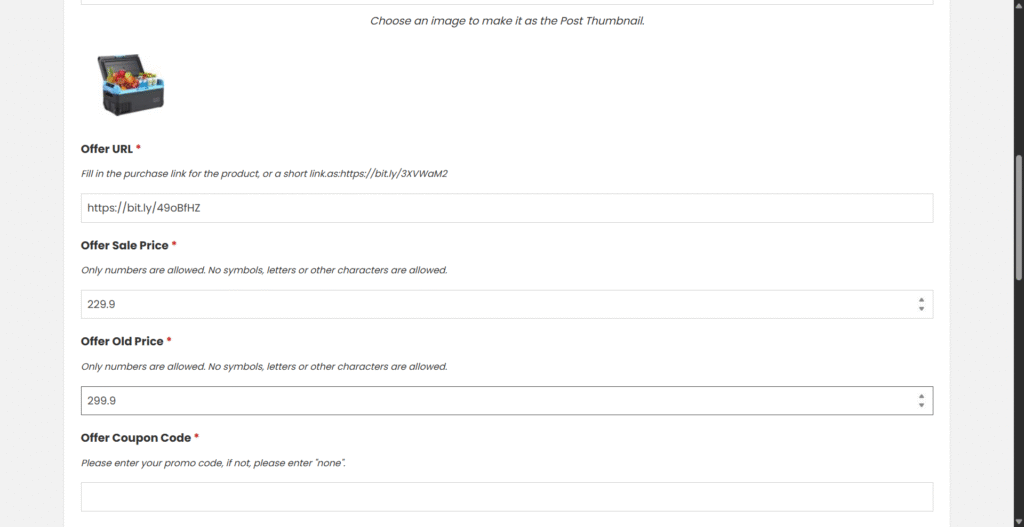Click the Offer Old Price label
The height and width of the screenshot is (527, 1024).
click(121, 341)
